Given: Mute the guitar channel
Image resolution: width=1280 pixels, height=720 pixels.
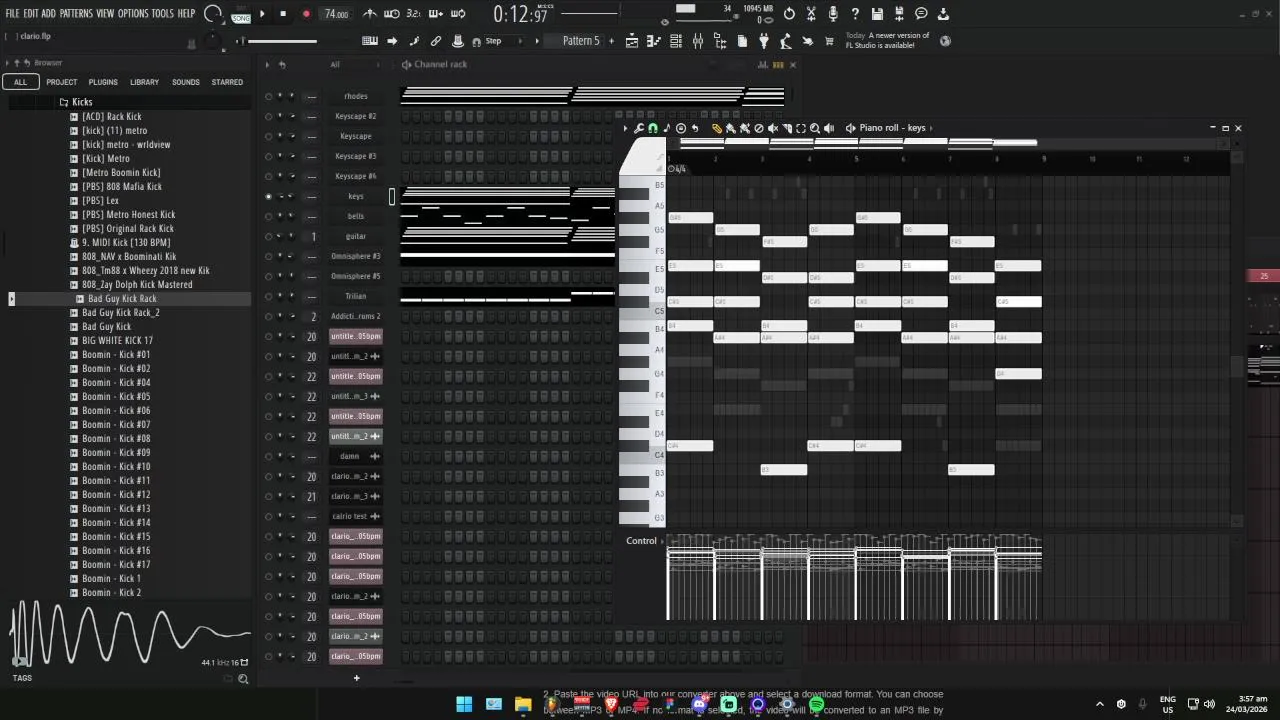Looking at the screenshot, I should (x=268, y=236).
